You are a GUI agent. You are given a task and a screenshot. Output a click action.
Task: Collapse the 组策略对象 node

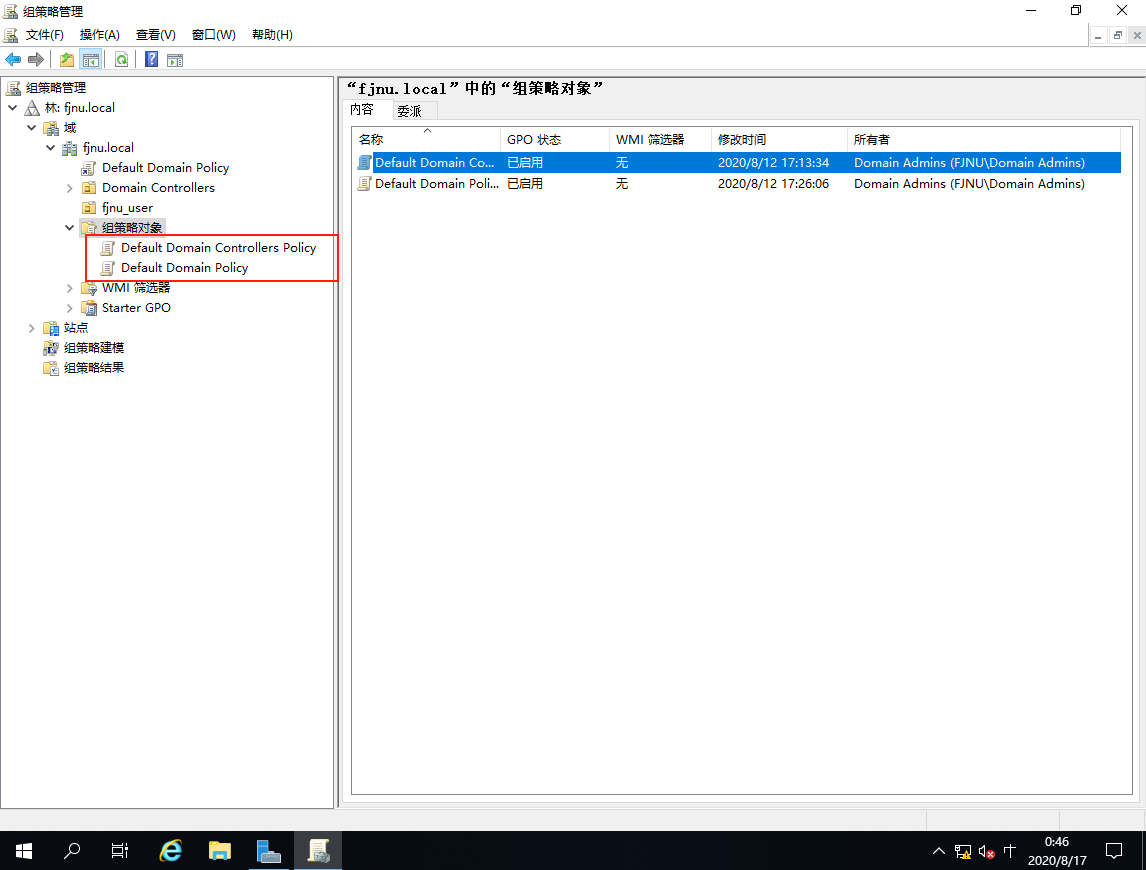pyautogui.click(x=69, y=228)
